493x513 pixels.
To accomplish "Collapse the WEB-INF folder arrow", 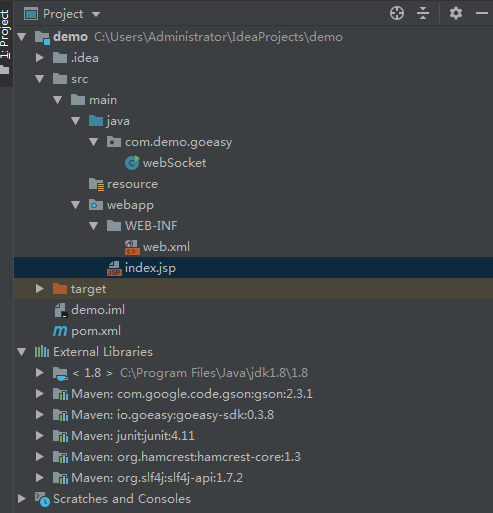I will [x=94, y=226].
